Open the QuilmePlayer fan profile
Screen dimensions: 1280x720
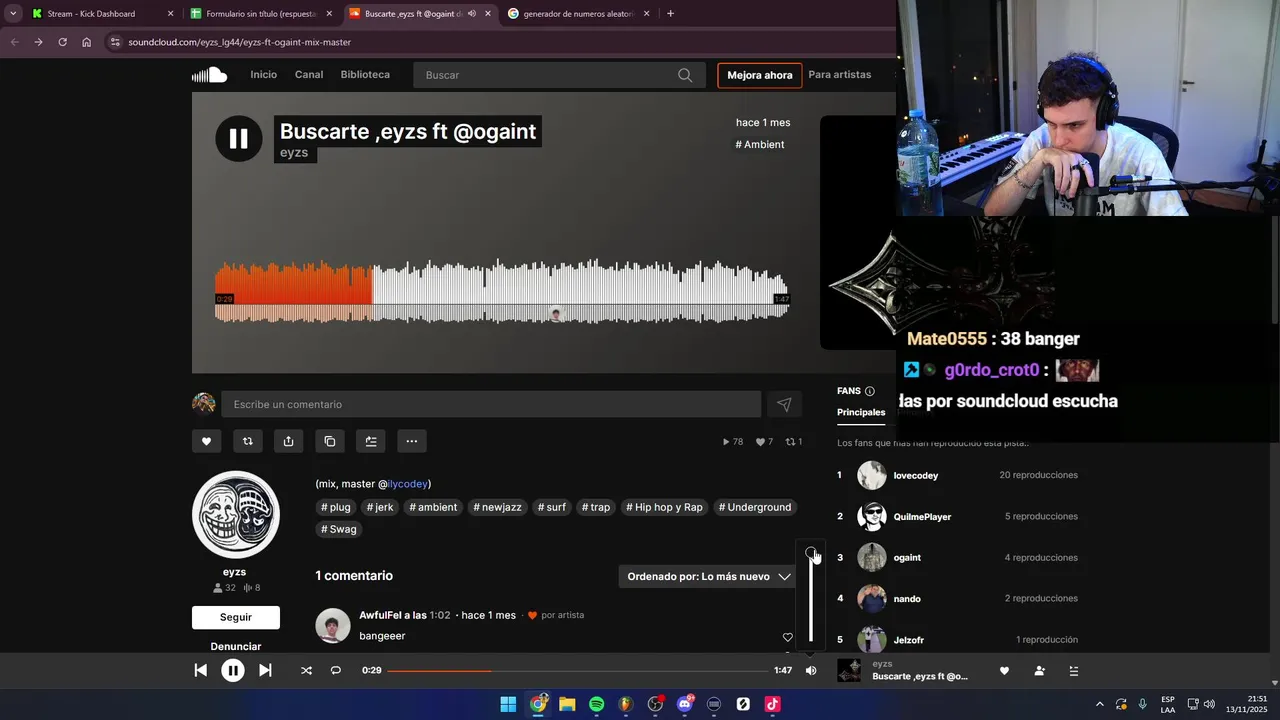tap(922, 517)
